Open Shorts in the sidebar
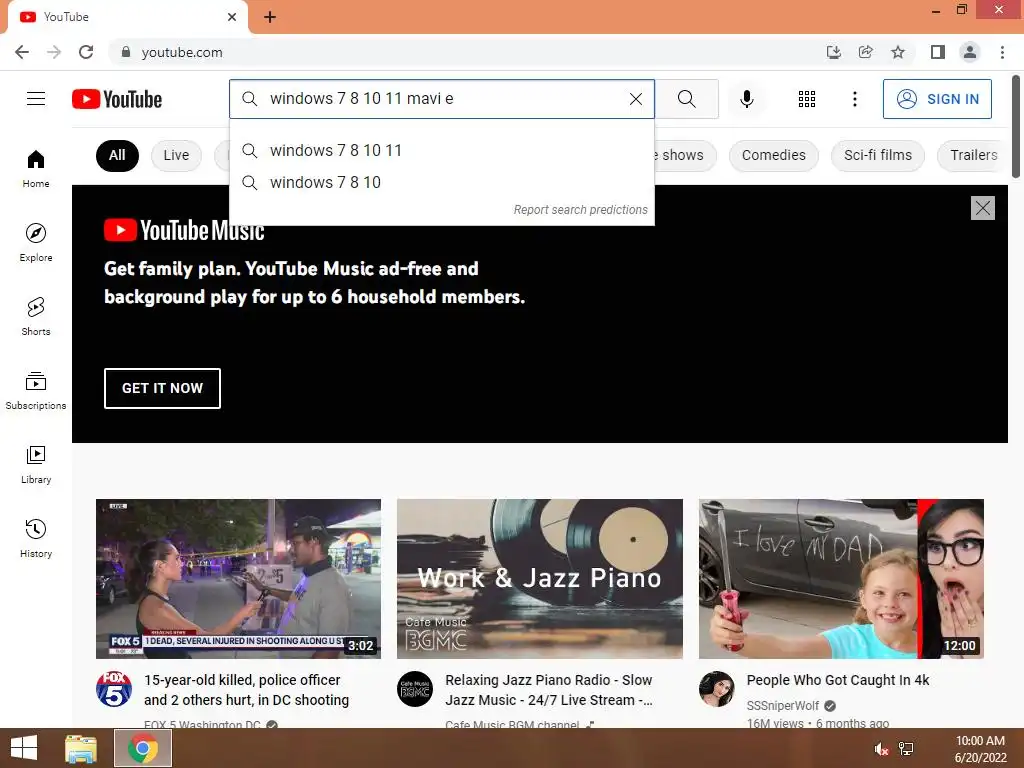 pos(36,316)
